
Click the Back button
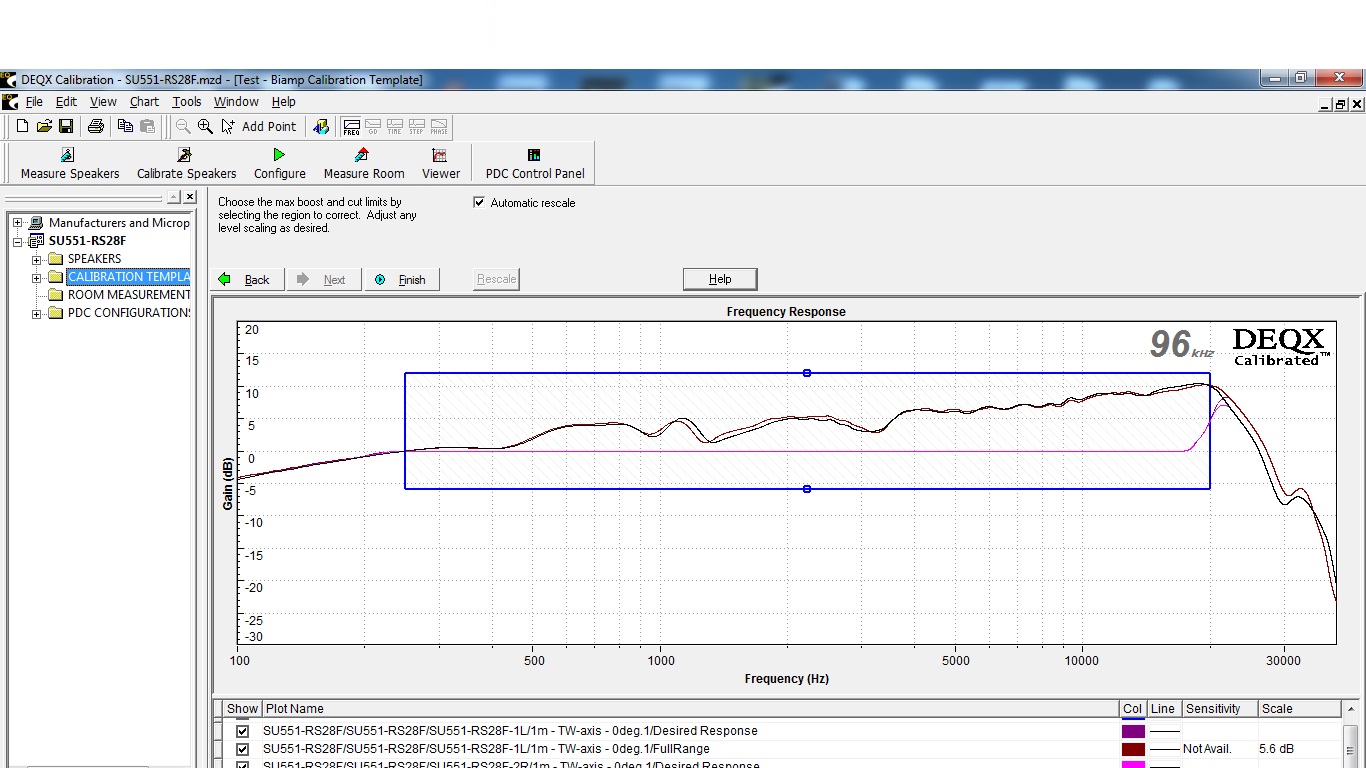click(x=247, y=280)
